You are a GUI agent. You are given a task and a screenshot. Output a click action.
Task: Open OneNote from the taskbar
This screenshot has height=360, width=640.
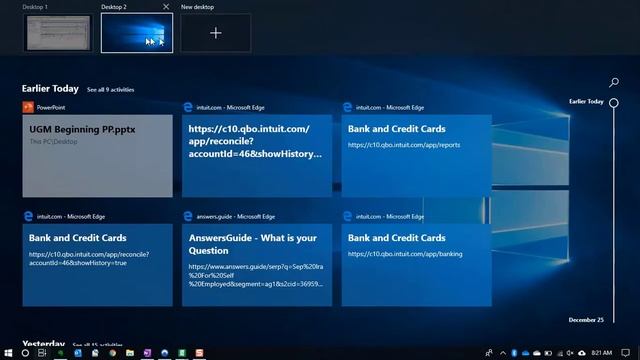point(147,353)
